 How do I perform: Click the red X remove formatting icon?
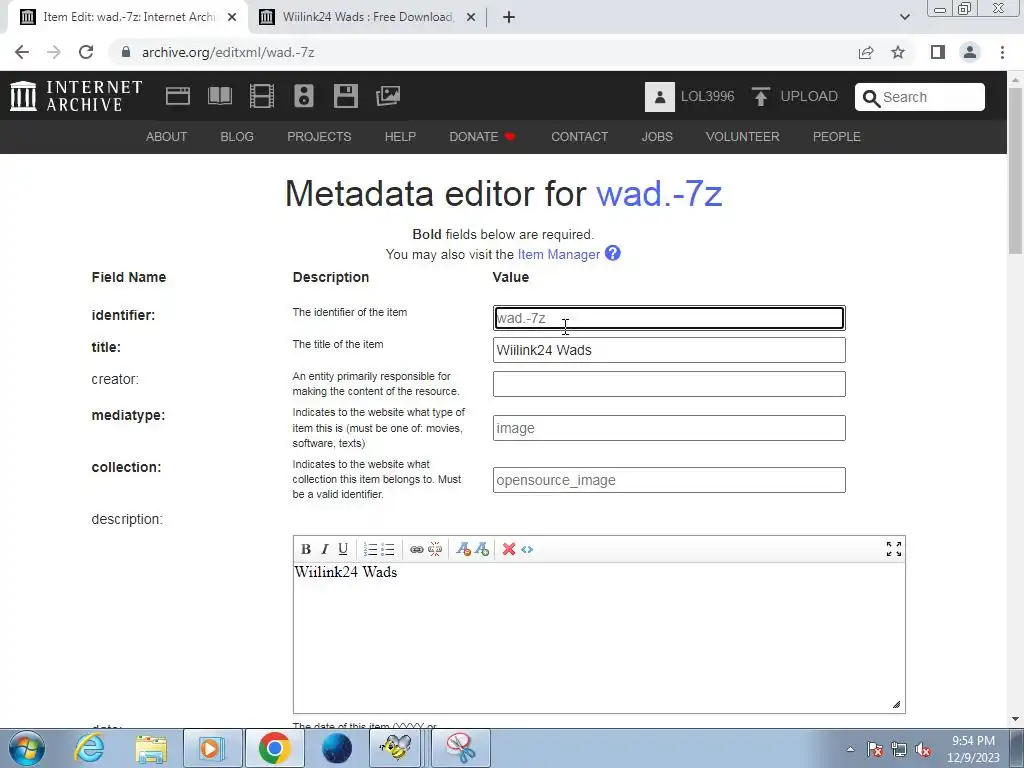[x=509, y=549]
